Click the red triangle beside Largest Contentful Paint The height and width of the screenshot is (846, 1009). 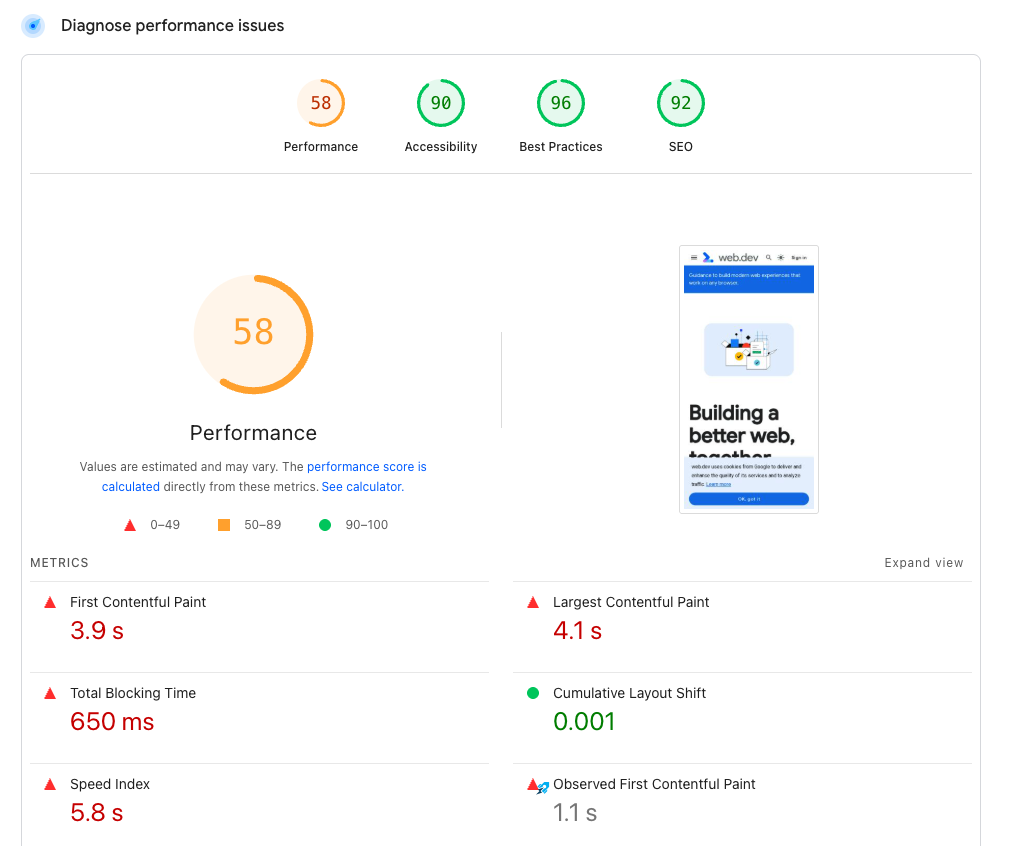[533, 601]
